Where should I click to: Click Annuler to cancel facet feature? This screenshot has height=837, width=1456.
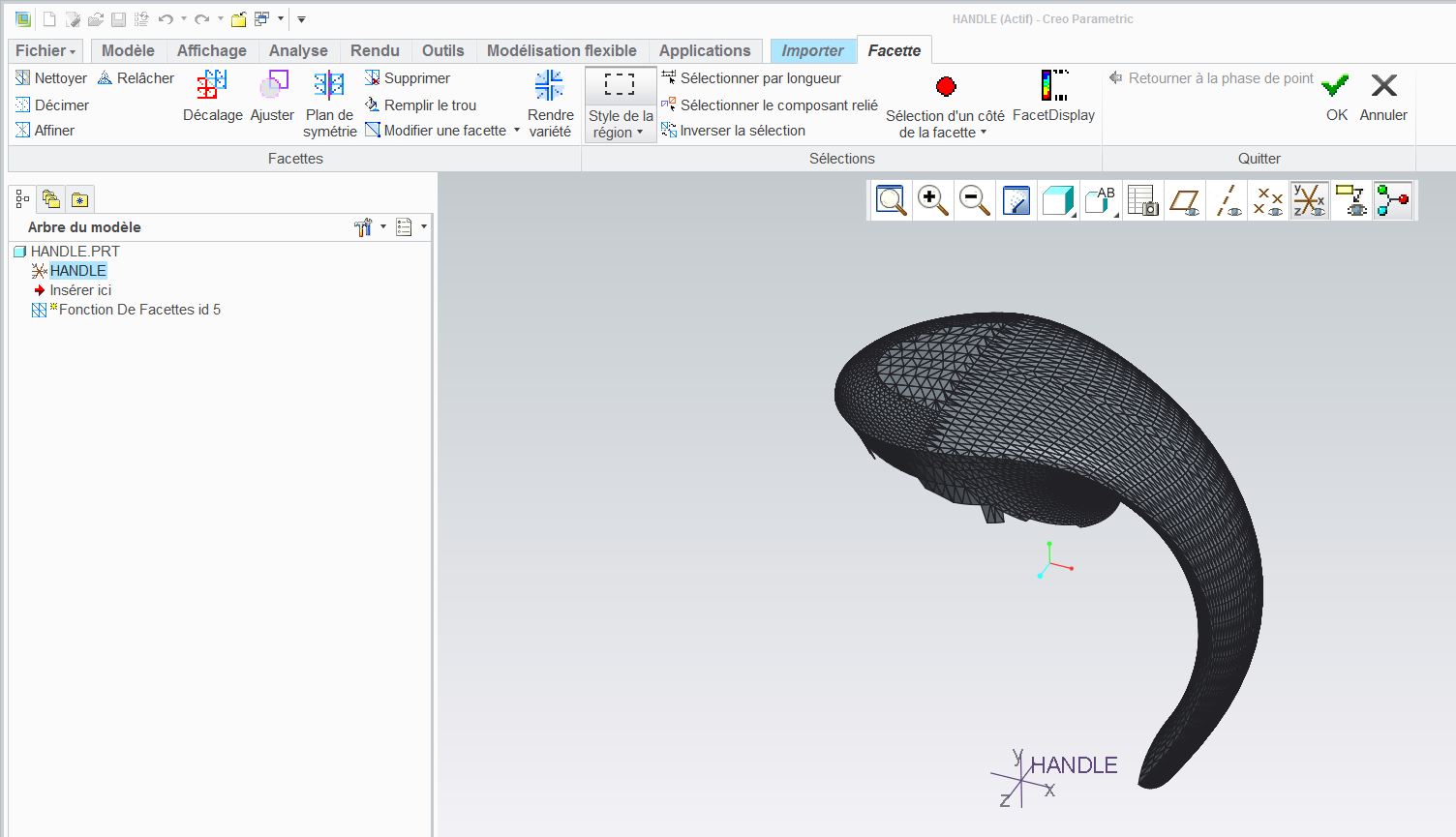click(x=1383, y=95)
